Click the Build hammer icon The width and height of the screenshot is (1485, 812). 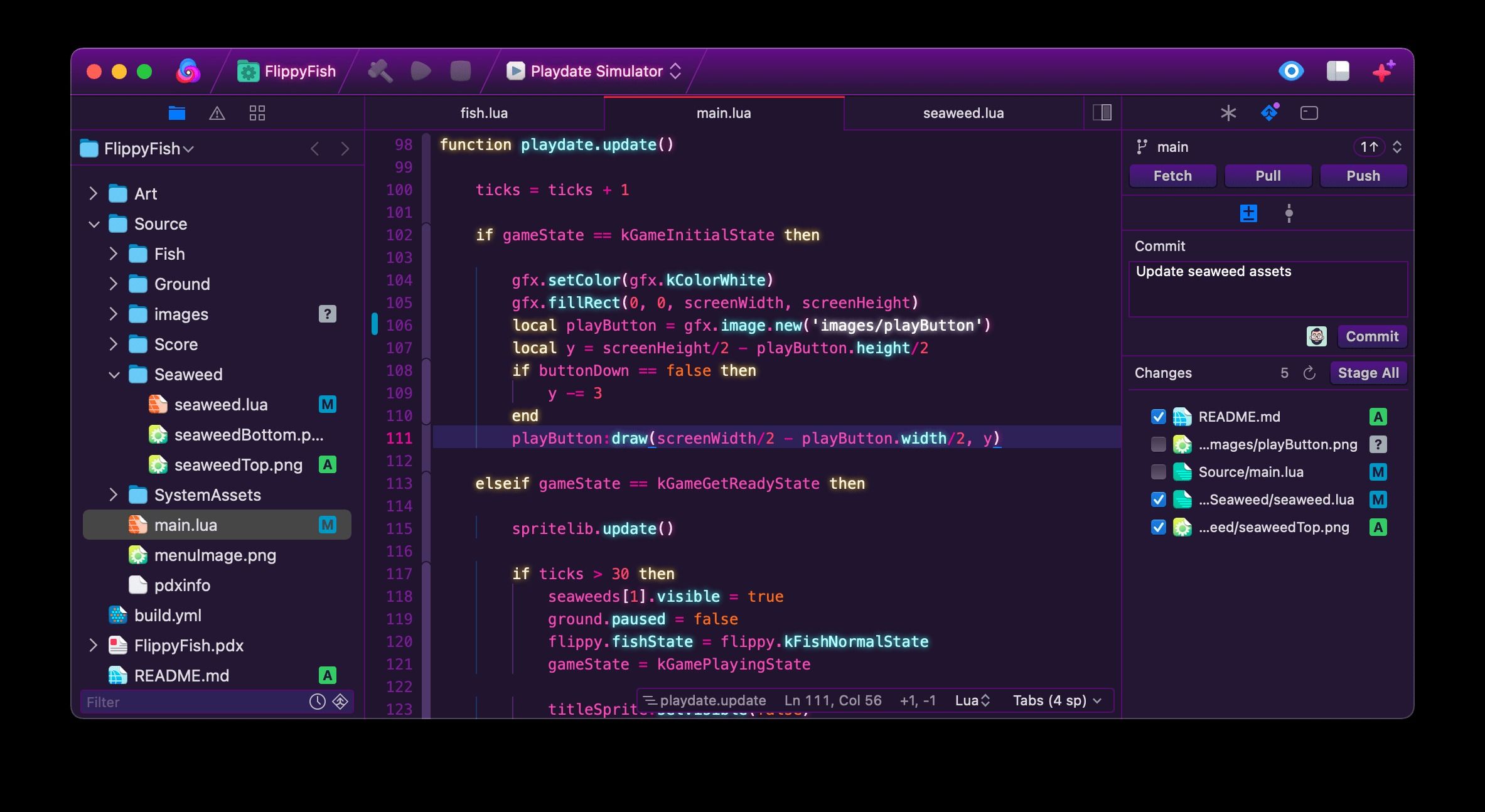click(x=380, y=71)
